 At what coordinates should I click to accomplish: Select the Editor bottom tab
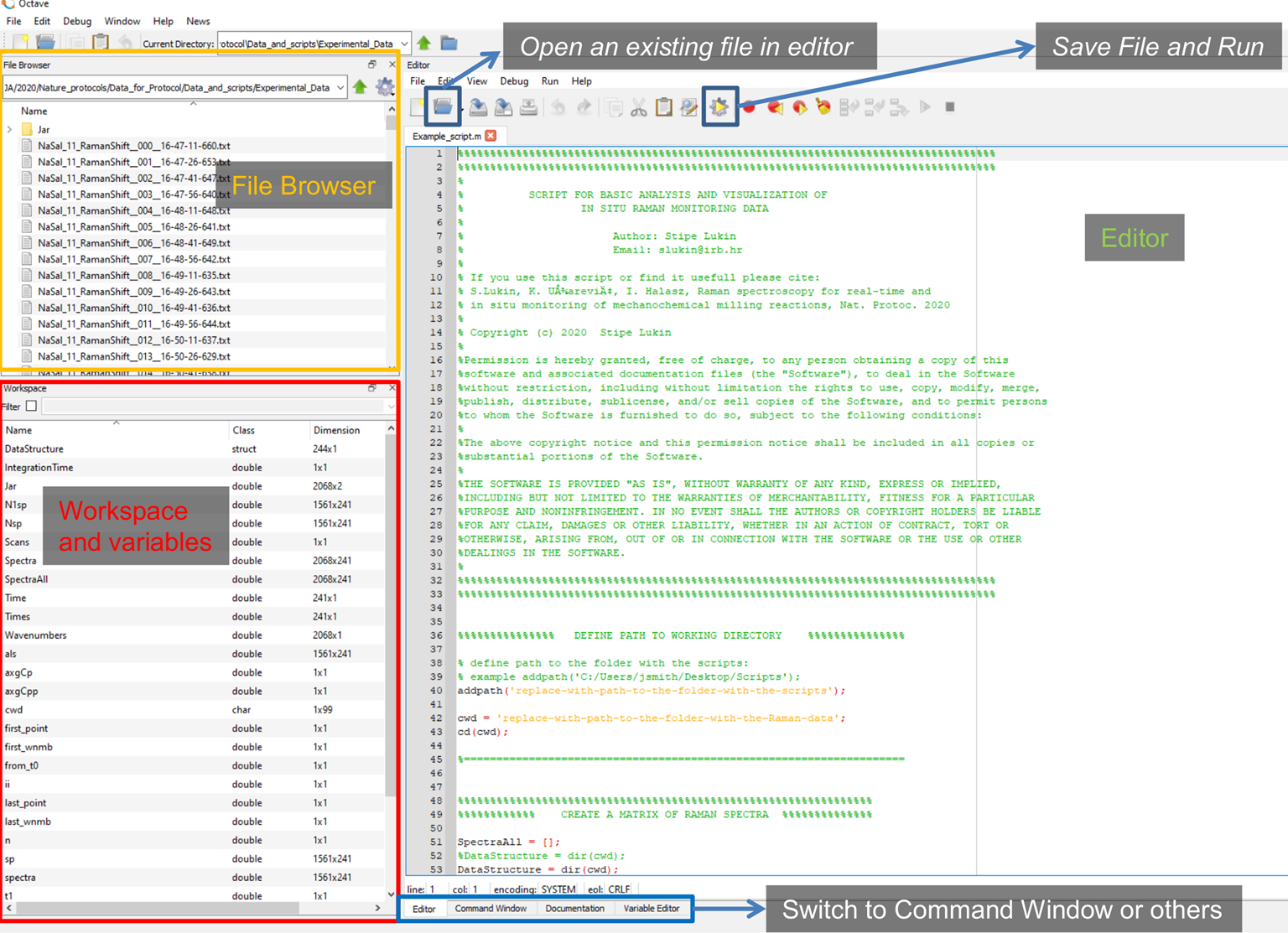(x=424, y=909)
